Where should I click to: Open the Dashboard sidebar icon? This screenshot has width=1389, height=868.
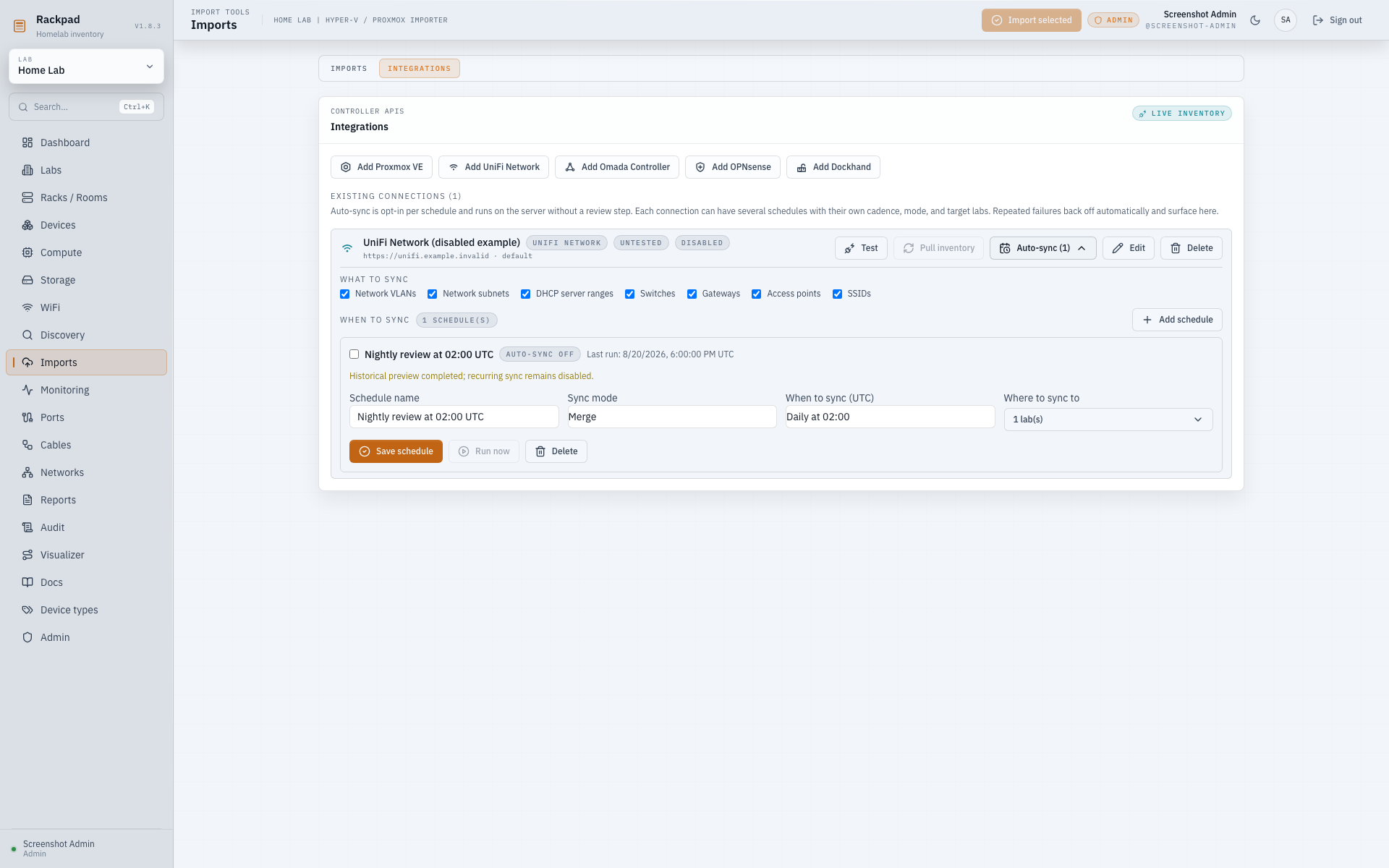(x=27, y=142)
